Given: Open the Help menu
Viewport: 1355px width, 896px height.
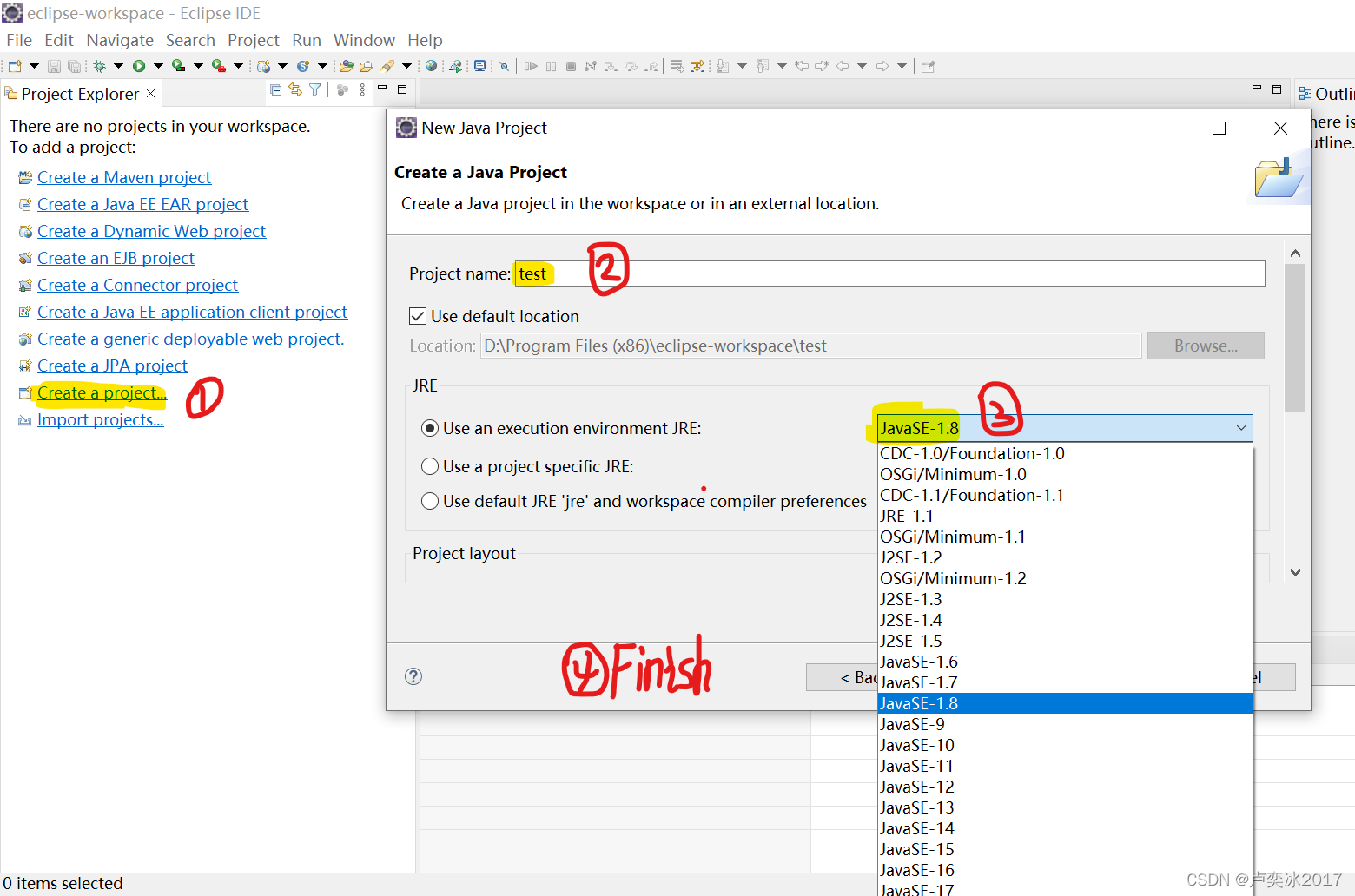Looking at the screenshot, I should (x=425, y=40).
